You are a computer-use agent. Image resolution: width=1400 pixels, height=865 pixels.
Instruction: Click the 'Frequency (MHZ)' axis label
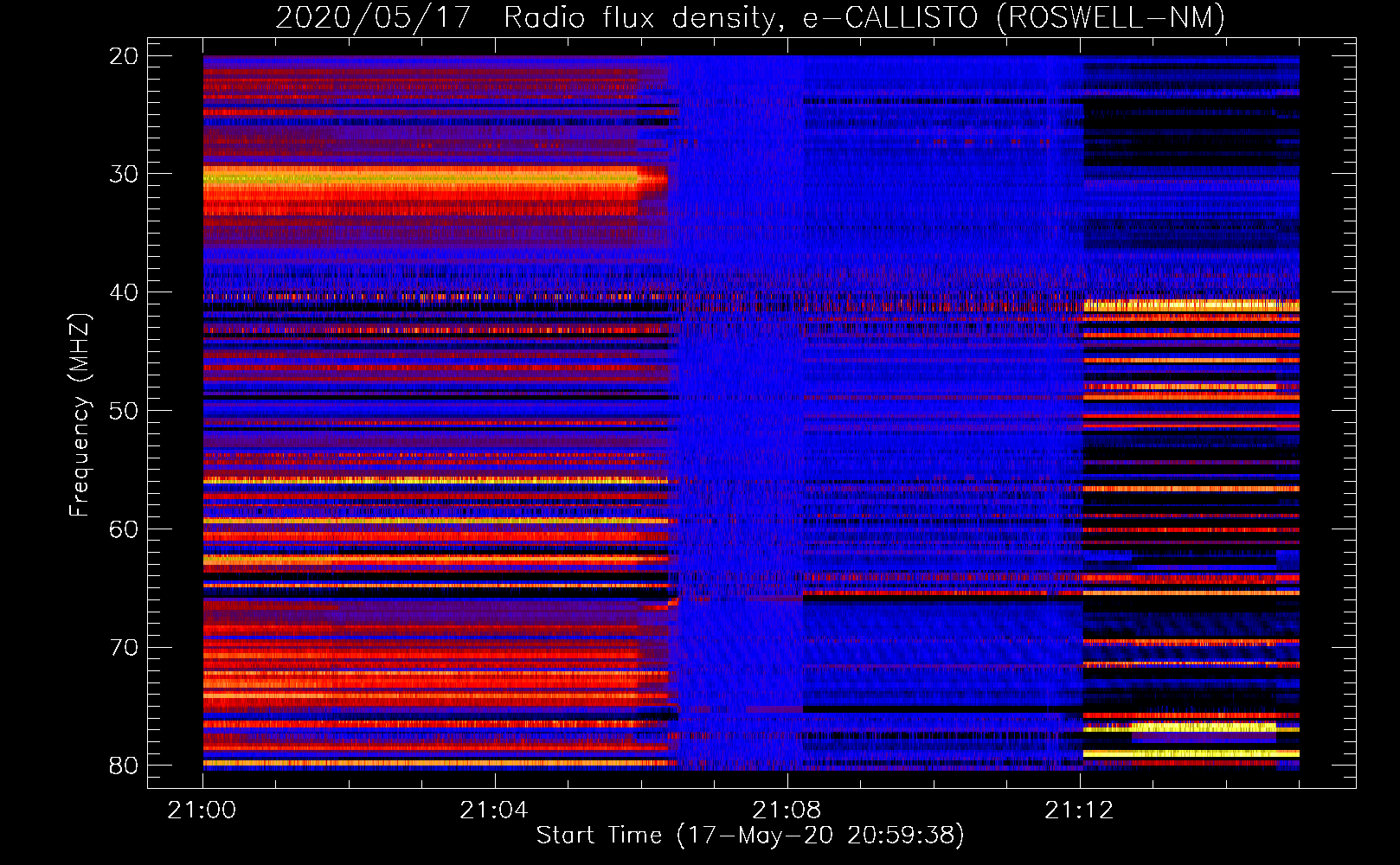80,415
